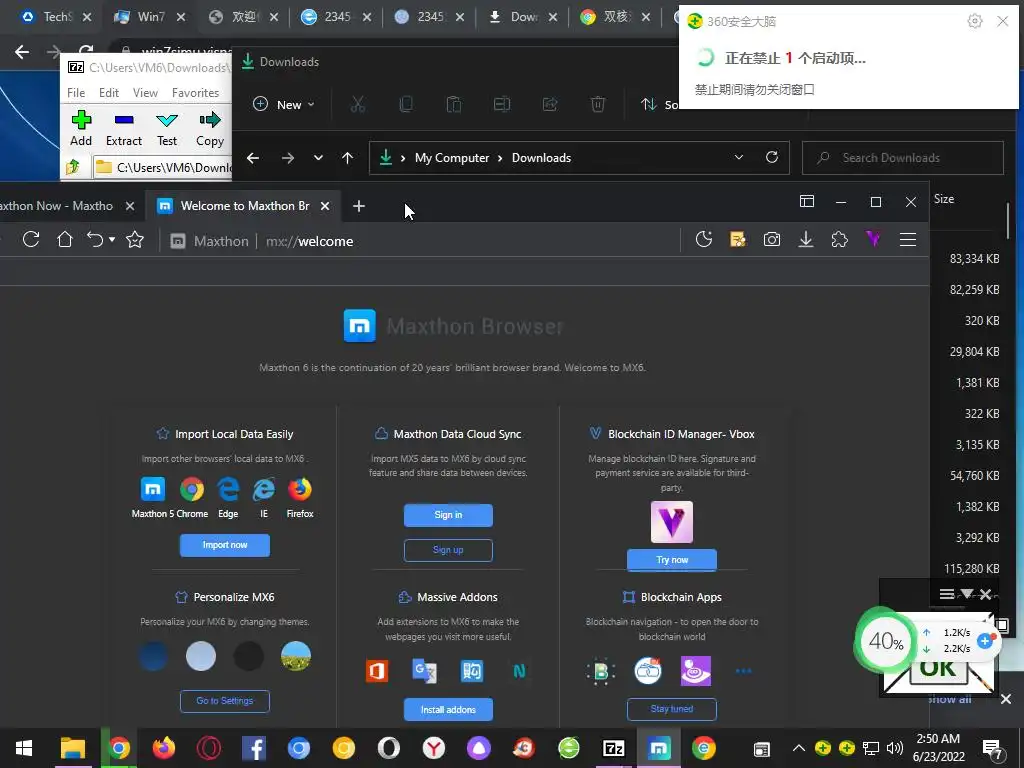Click the Sign in button
The width and height of the screenshot is (1024, 768).
click(448, 515)
